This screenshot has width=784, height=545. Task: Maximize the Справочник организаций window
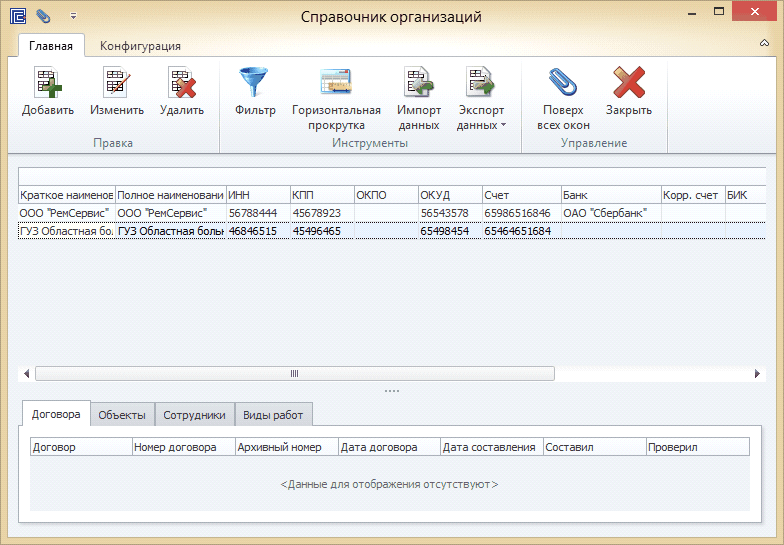coord(719,12)
